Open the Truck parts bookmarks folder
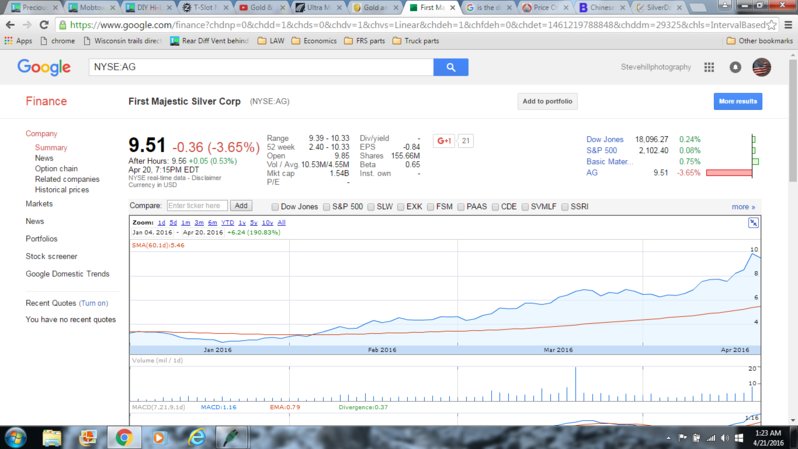The width and height of the screenshot is (798, 449). pos(416,41)
